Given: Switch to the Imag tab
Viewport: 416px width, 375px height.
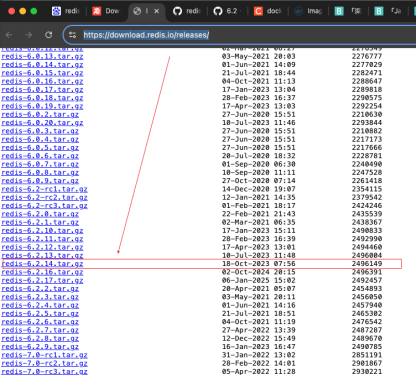Looking at the screenshot, I should [x=308, y=11].
